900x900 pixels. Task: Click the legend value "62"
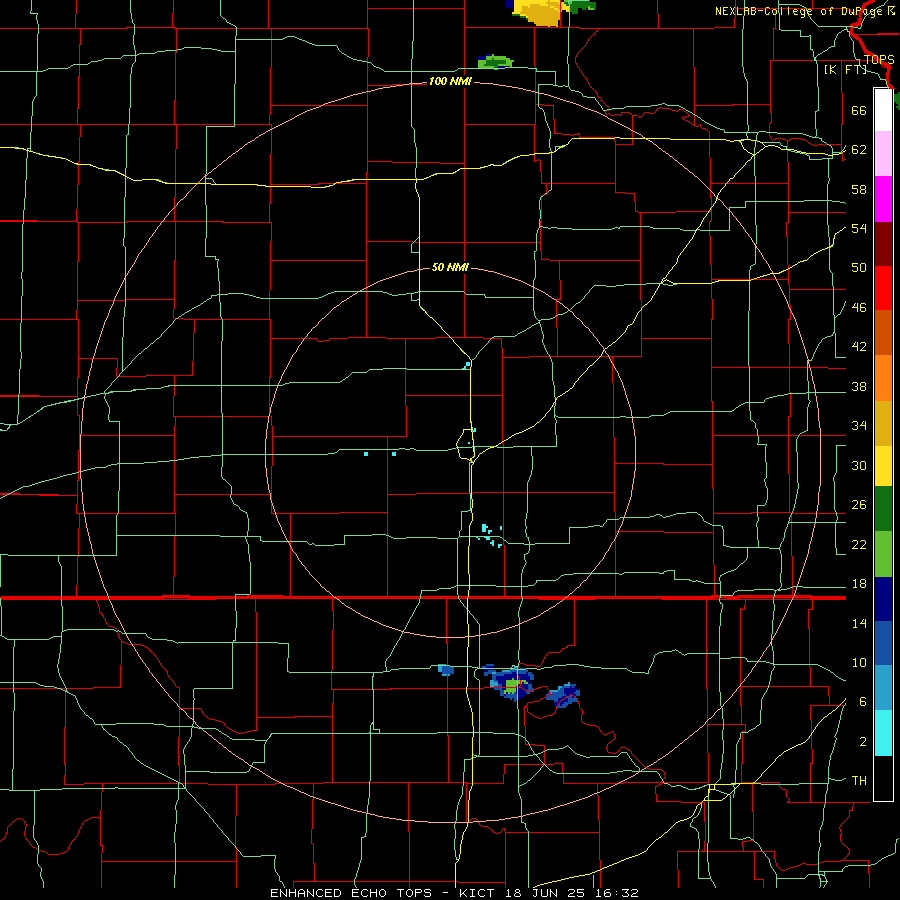click(859, 150)
